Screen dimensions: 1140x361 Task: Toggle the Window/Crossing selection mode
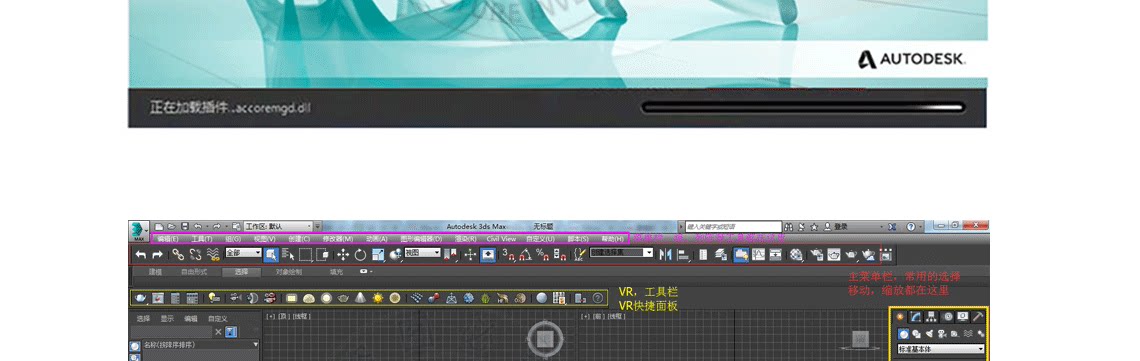[324, 255]
